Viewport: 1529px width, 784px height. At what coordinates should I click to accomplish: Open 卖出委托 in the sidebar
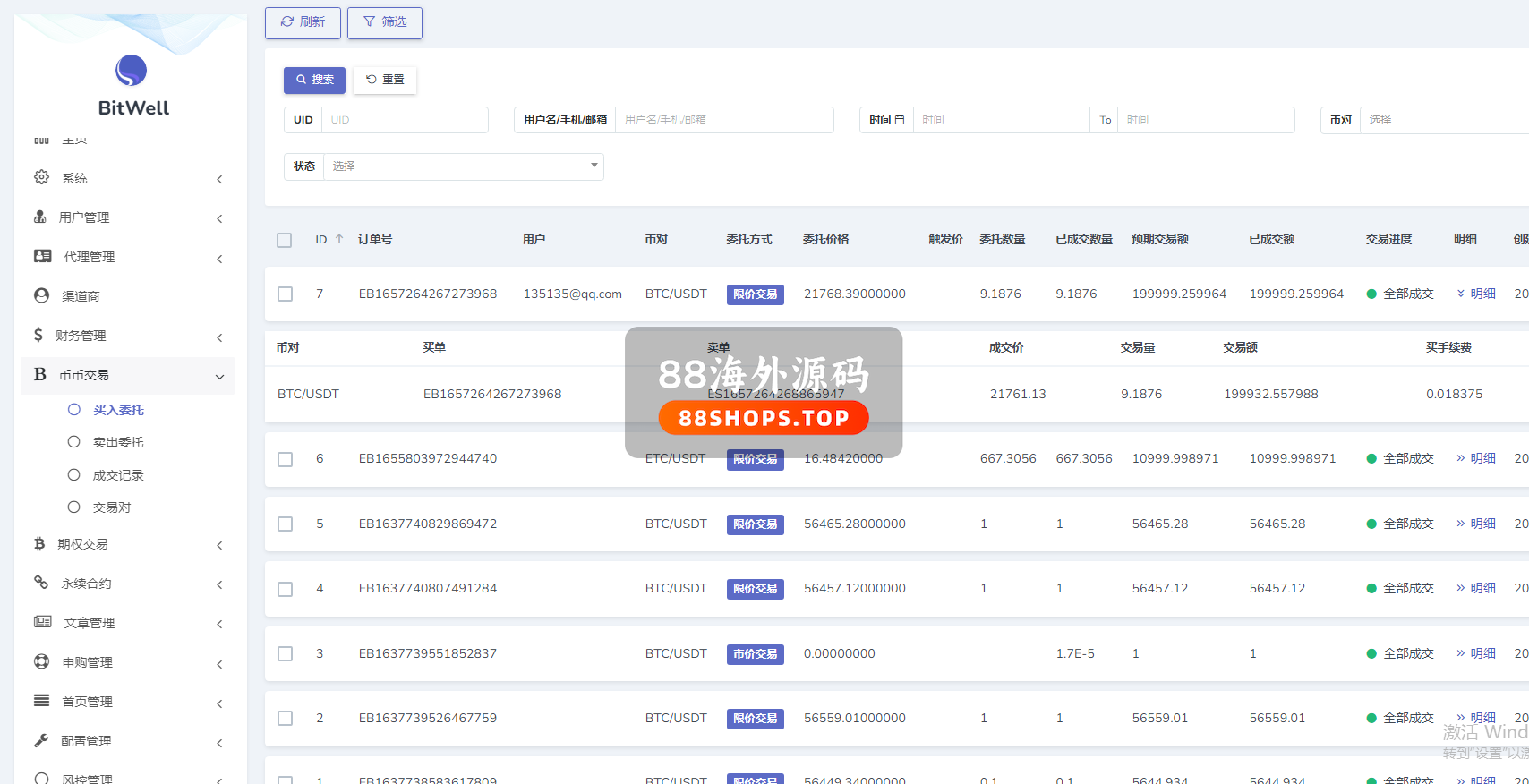coord(118,442)
